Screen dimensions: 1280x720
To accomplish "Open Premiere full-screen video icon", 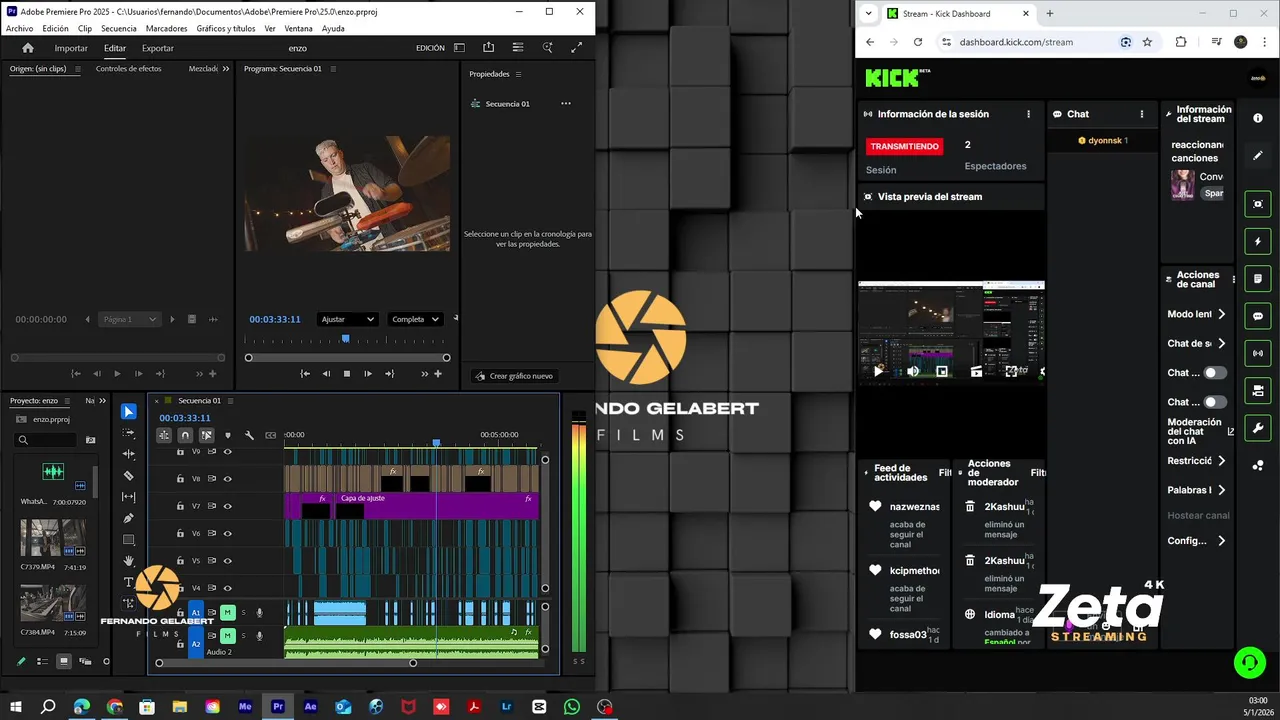I will tap(576, 47).
